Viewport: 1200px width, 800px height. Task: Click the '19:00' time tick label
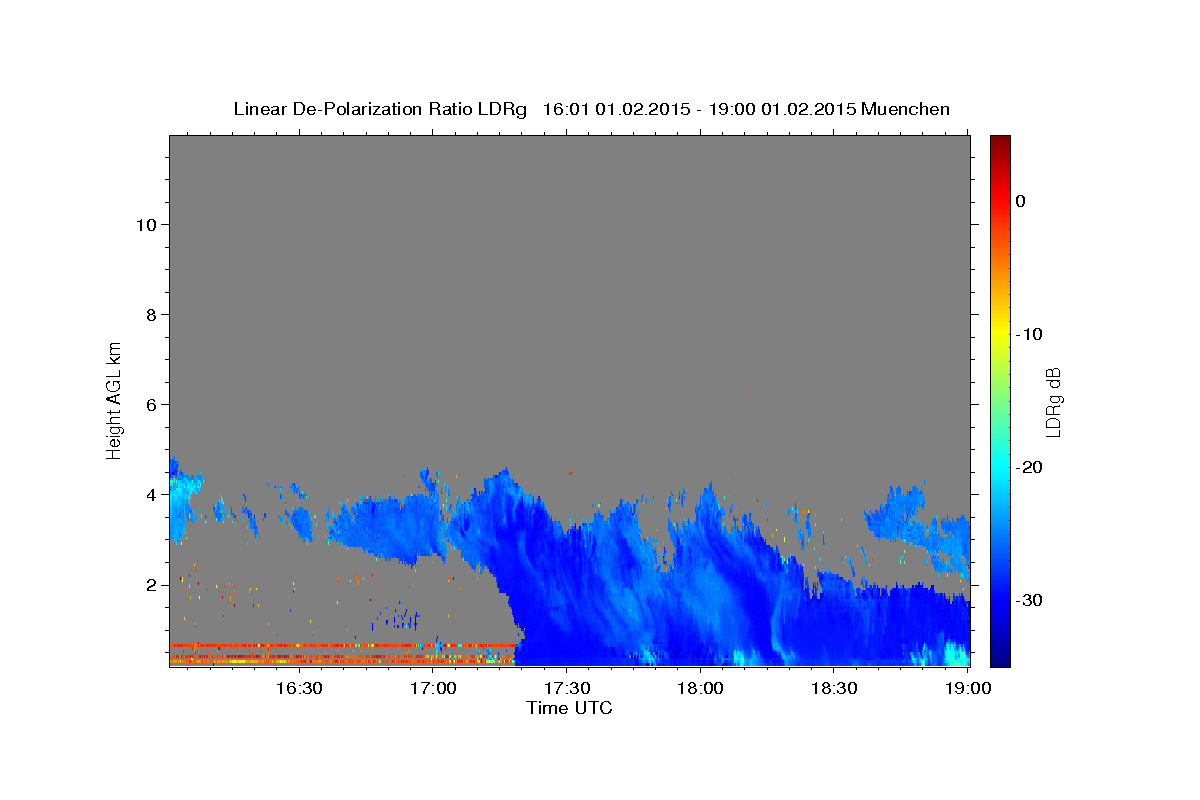[x=968, y=689]
